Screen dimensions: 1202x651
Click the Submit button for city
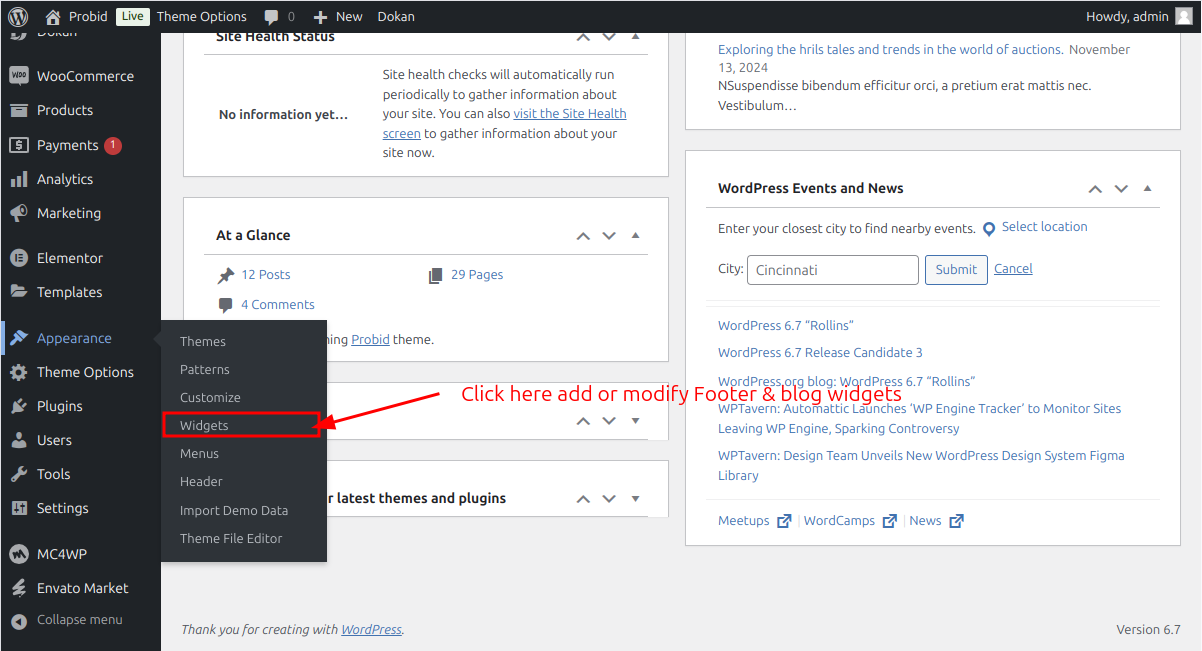(x=956, y=269)
